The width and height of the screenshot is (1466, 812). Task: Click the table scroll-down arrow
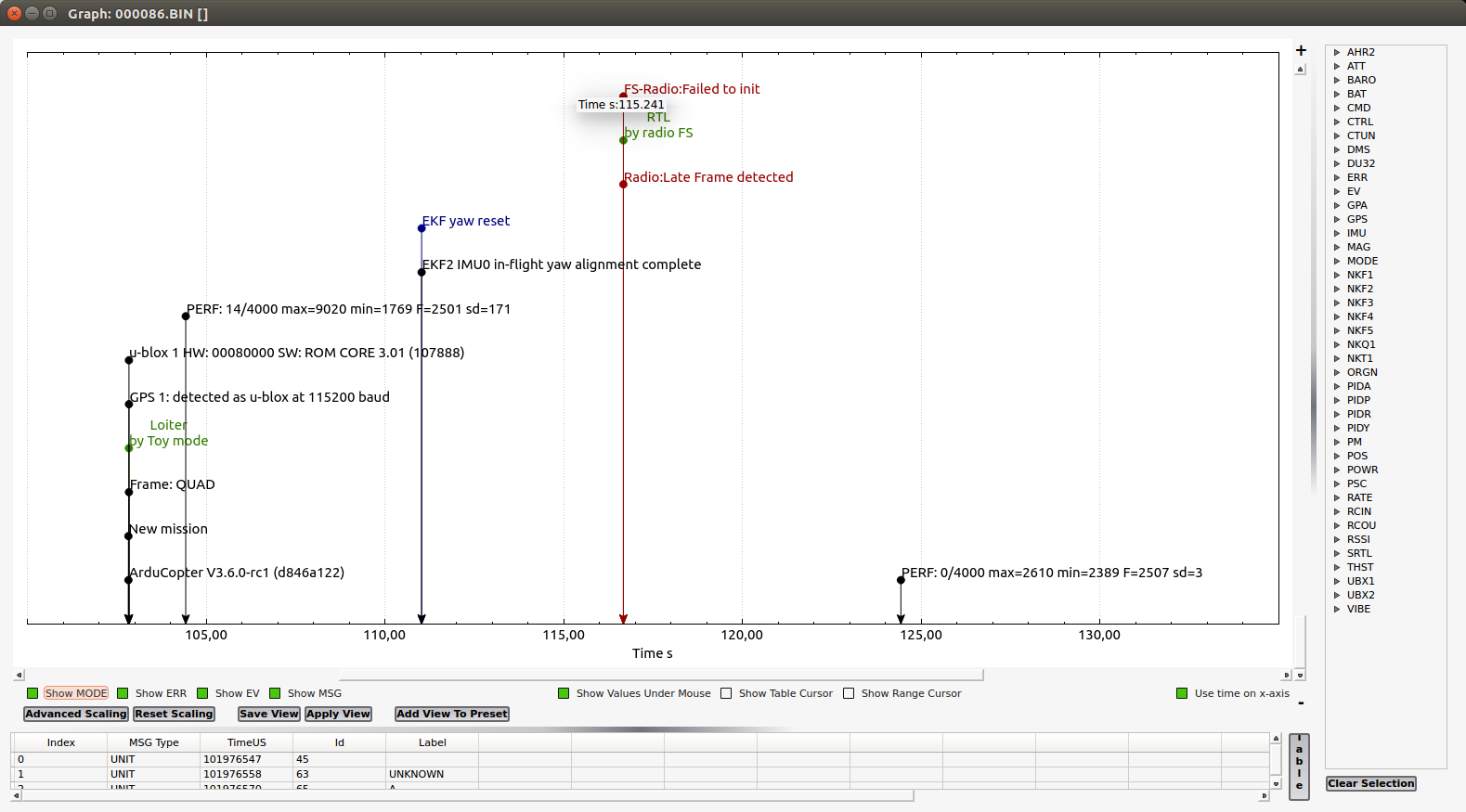point(1276,783)
